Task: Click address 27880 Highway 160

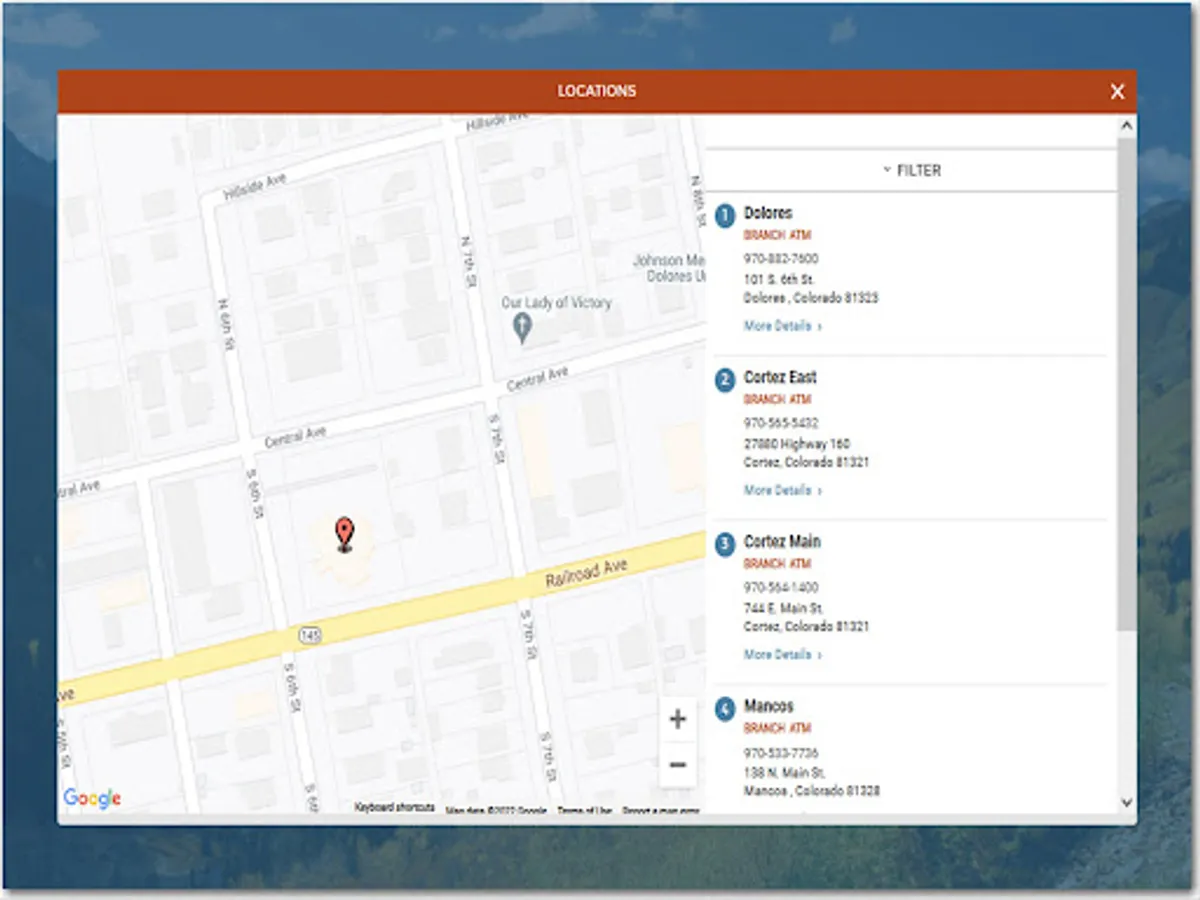Action: [797, 443]
